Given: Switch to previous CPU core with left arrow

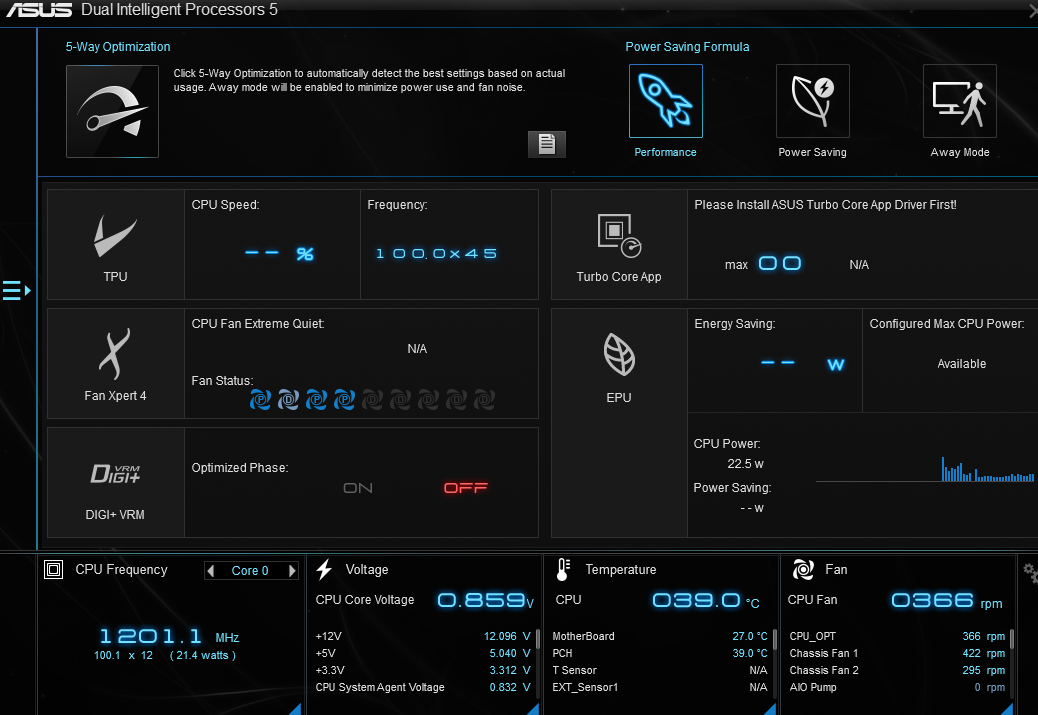Looking at the screenshot, I should tap(211, 571).
